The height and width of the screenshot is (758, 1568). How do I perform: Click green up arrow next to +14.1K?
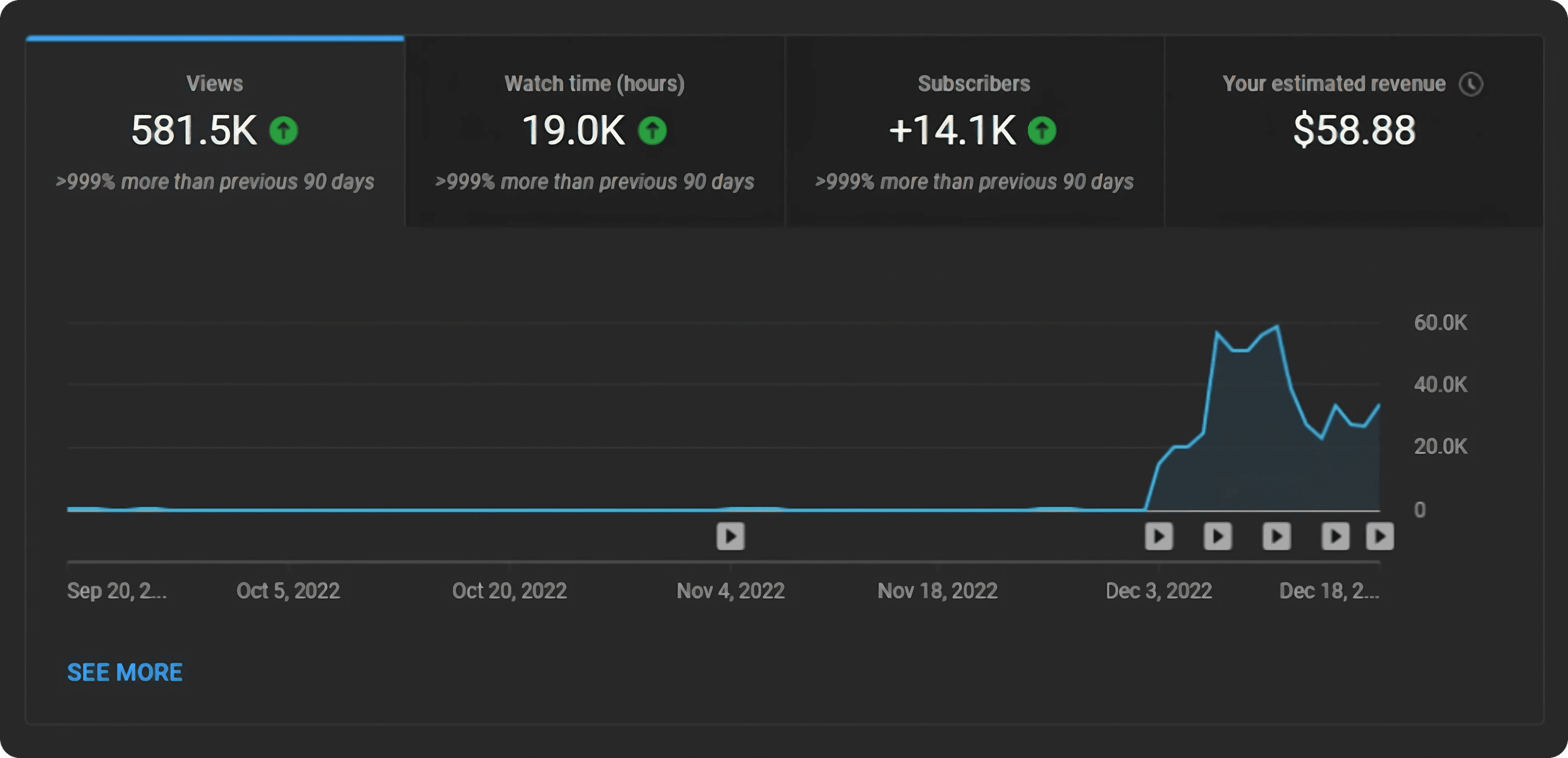1042,130
